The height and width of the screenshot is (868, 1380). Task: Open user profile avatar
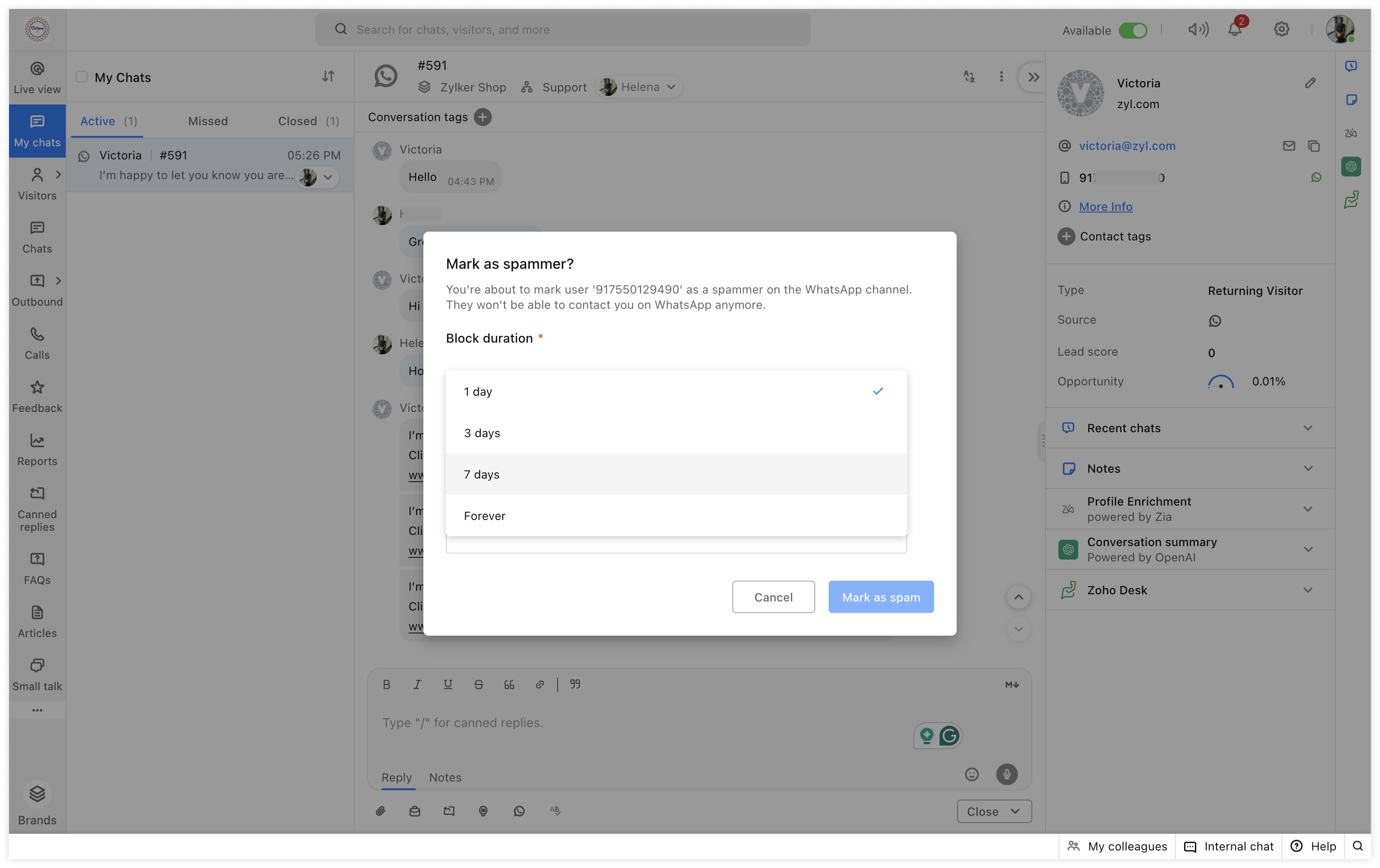tap(1340, 29)
